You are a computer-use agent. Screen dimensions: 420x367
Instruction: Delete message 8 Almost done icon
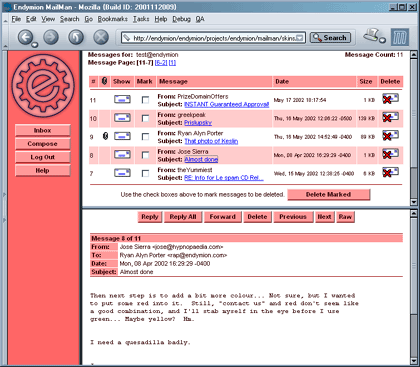pyautogui.click(x=390, y=154)
